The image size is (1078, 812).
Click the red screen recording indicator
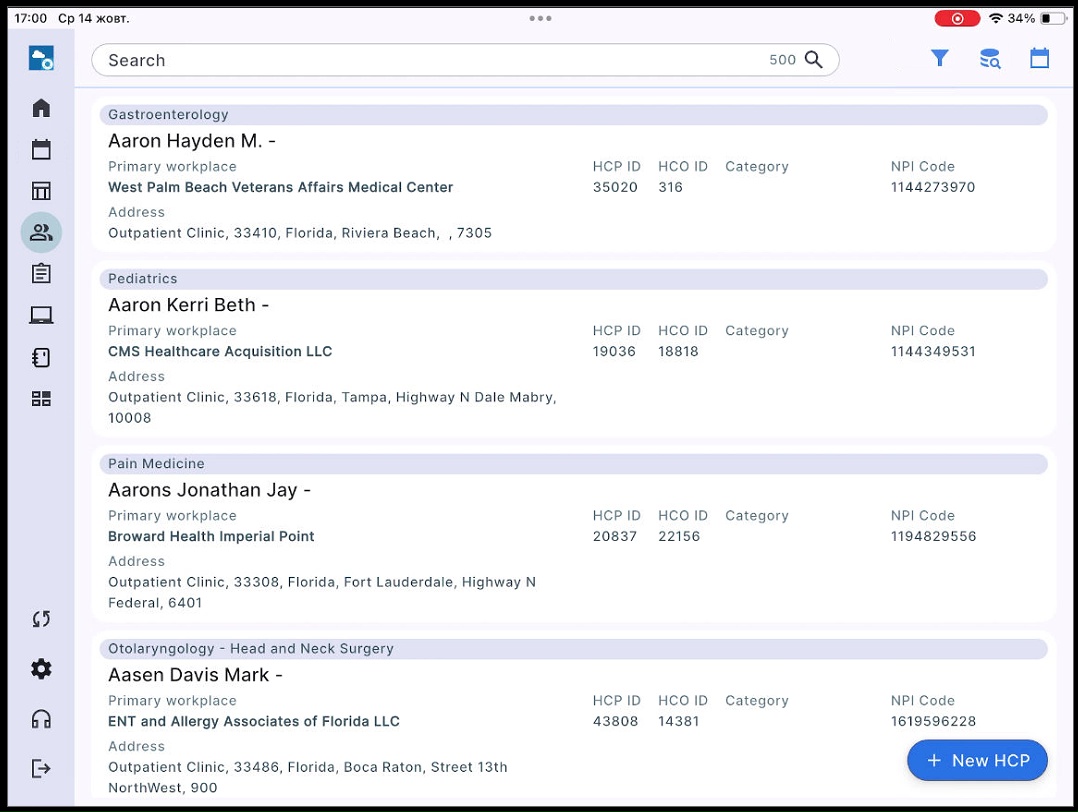click(957, 19)
